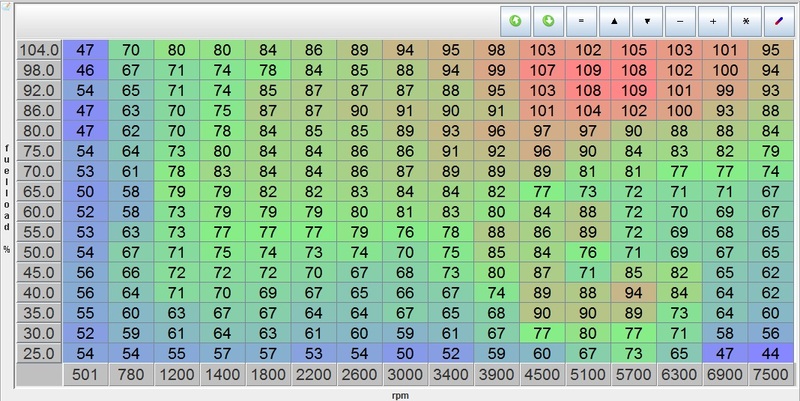Select the cell with value 105
This screenshot has width=800, height=401.
click(x=633, y=50)
